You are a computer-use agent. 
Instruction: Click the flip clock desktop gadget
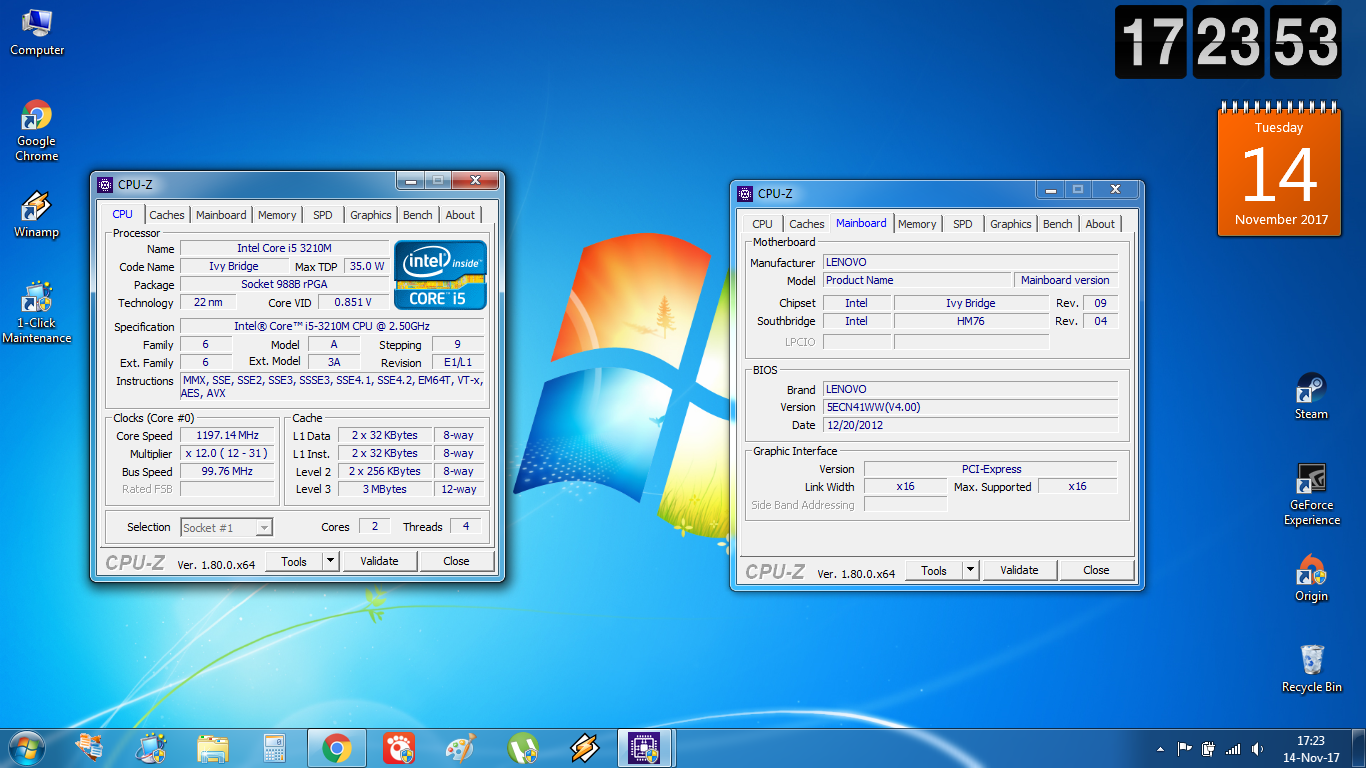pyautogui.click(x=1229, y=42)
